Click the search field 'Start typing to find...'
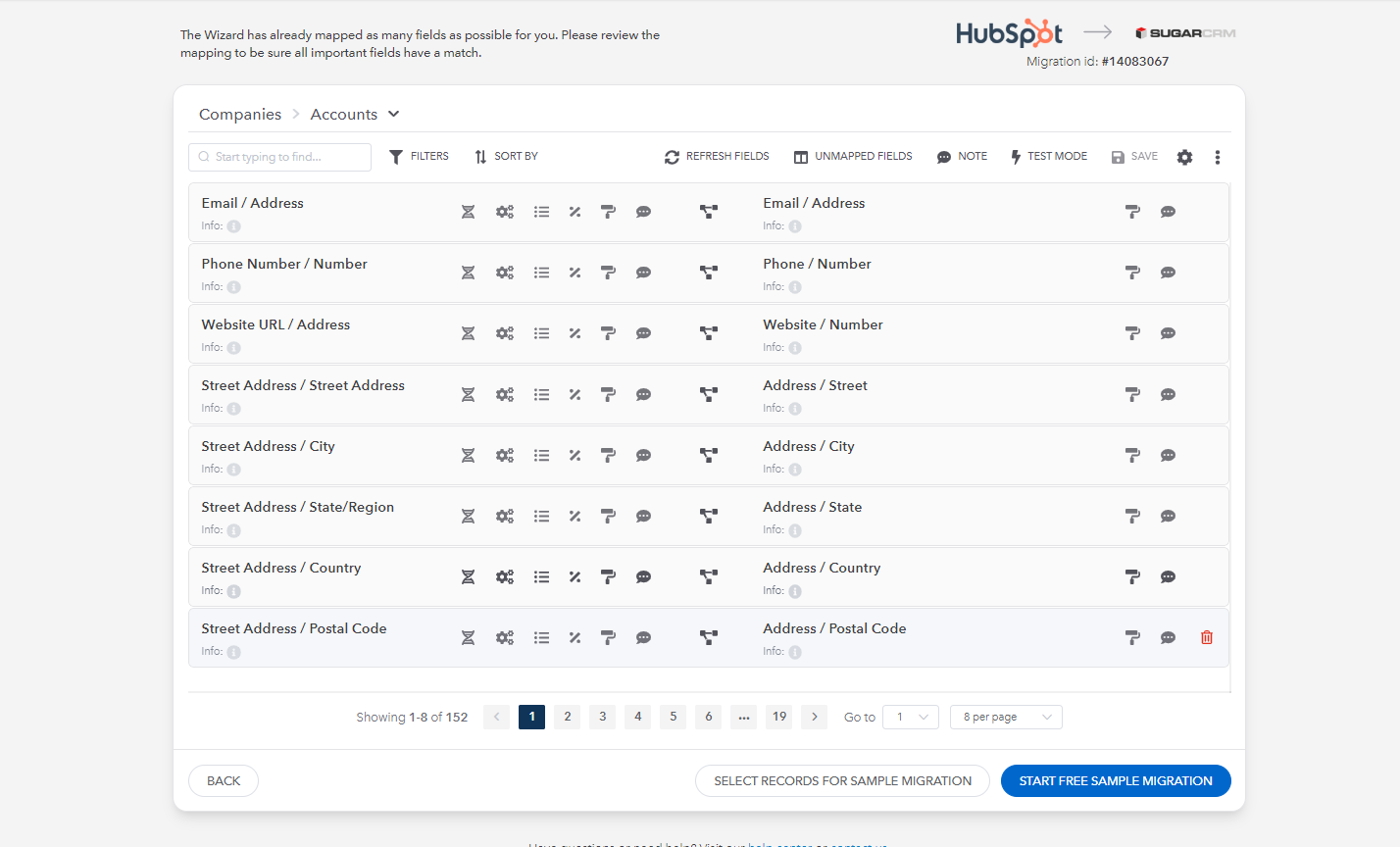The width and height of the screenshot is (1400, 847). tap(279, 156)
